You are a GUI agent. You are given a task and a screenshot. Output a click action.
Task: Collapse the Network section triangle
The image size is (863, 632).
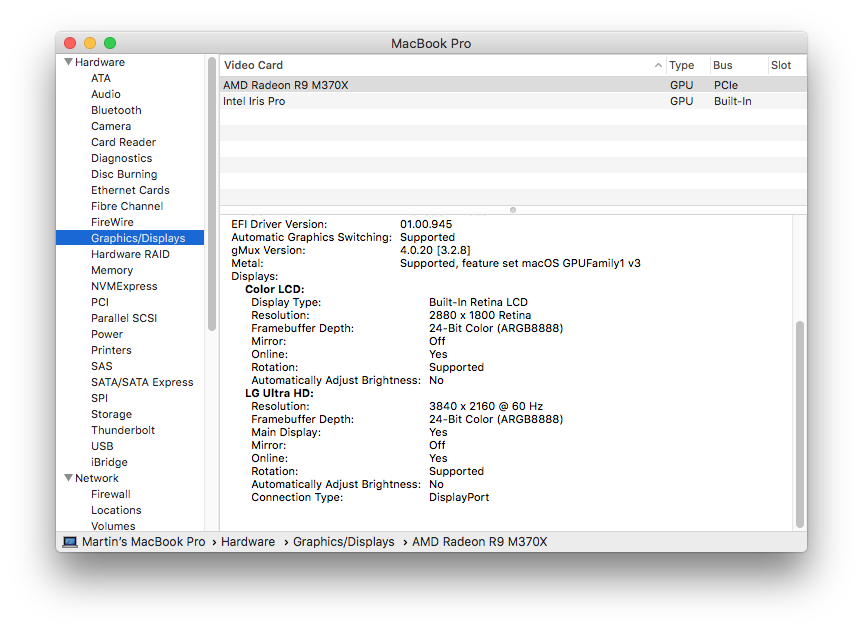coord(69,478)
